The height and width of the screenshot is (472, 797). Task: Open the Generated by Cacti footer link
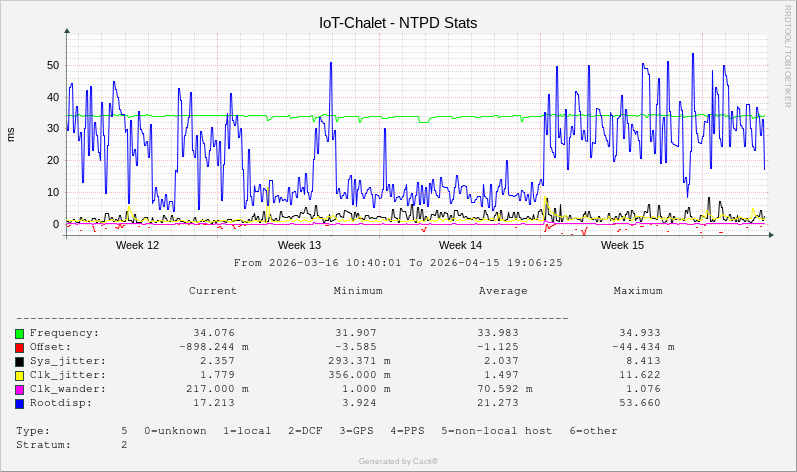(398, 461)
